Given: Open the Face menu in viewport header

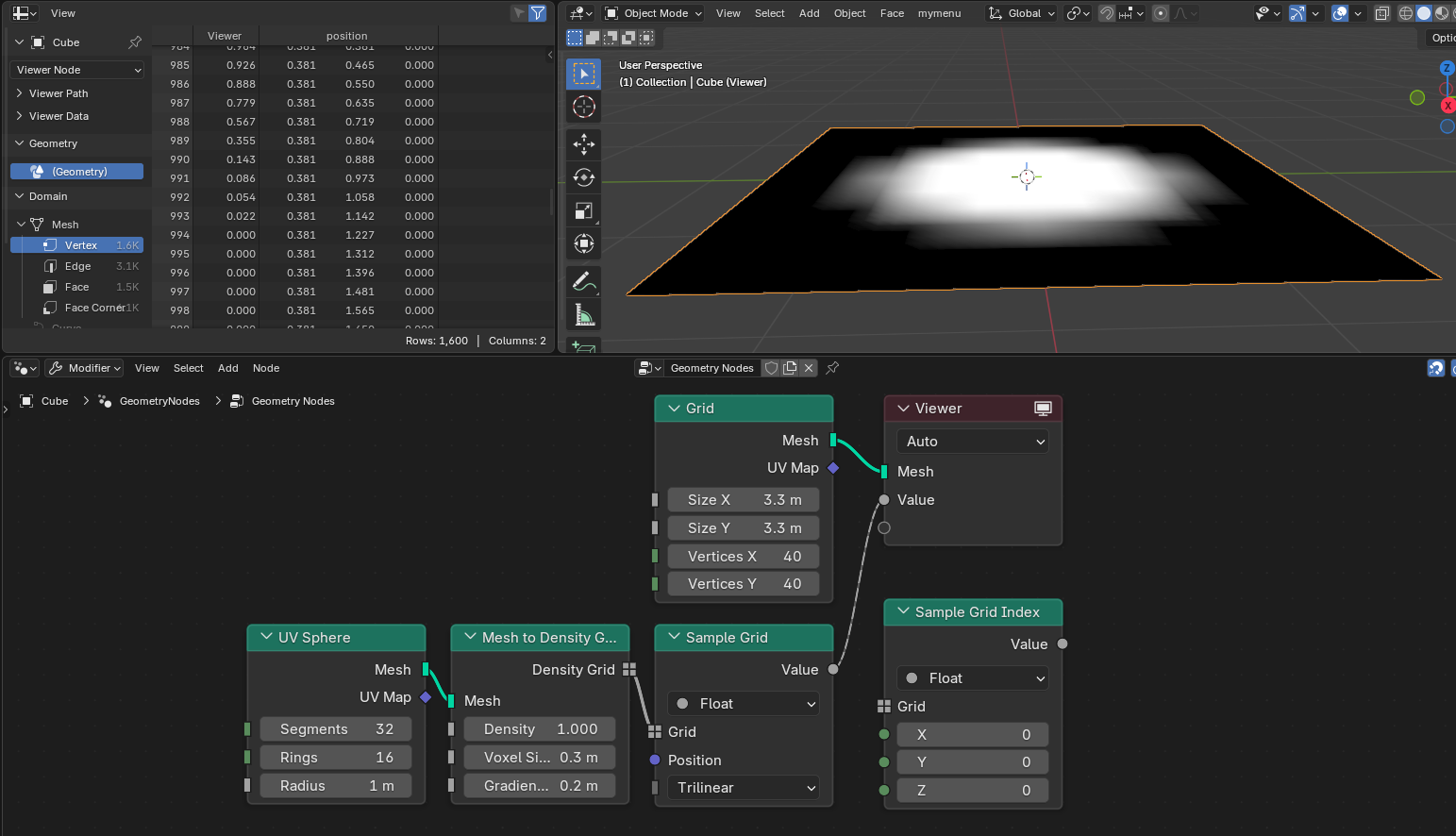Looking at the screenshot, I should click(x=892, y=13).
